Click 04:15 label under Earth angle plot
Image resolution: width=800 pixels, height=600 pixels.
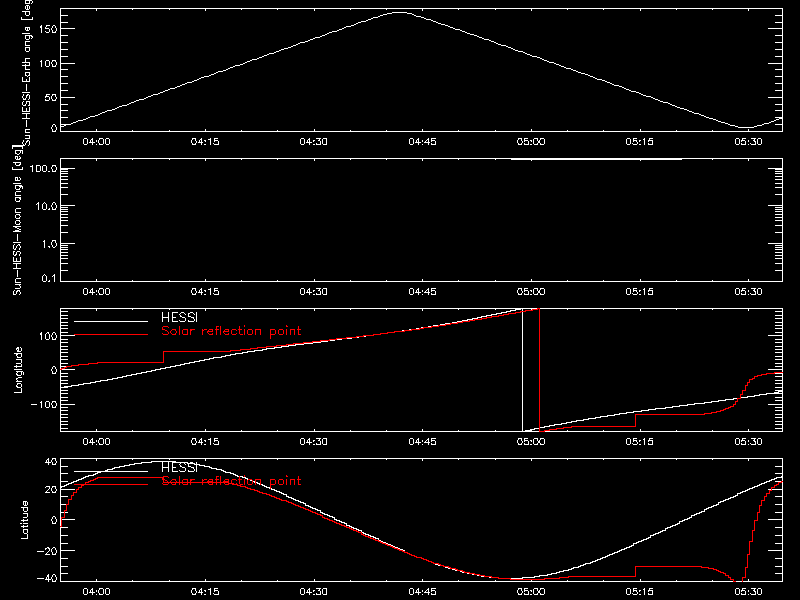point(205,141)
